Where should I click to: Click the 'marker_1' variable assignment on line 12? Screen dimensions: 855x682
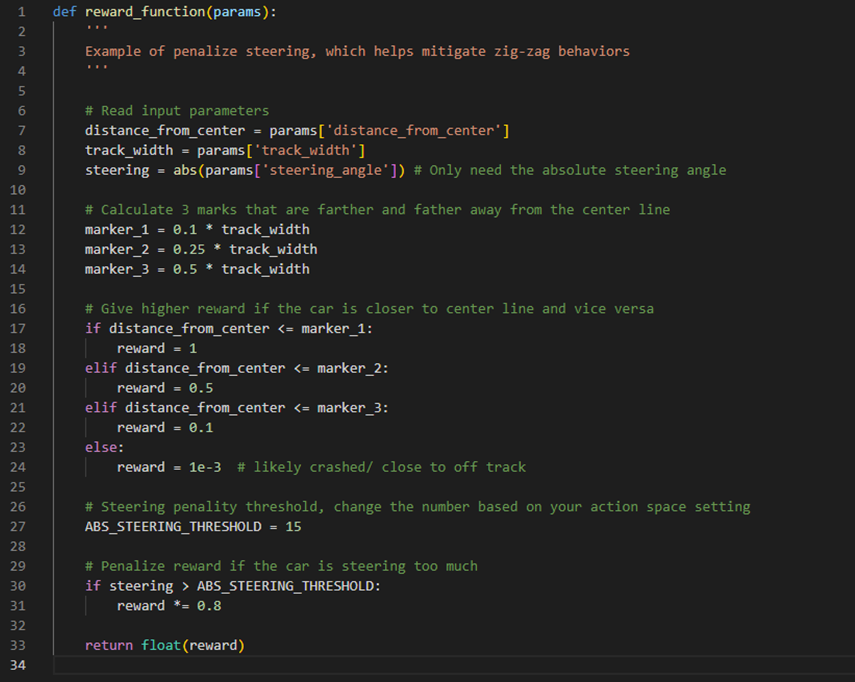(117, 230)
